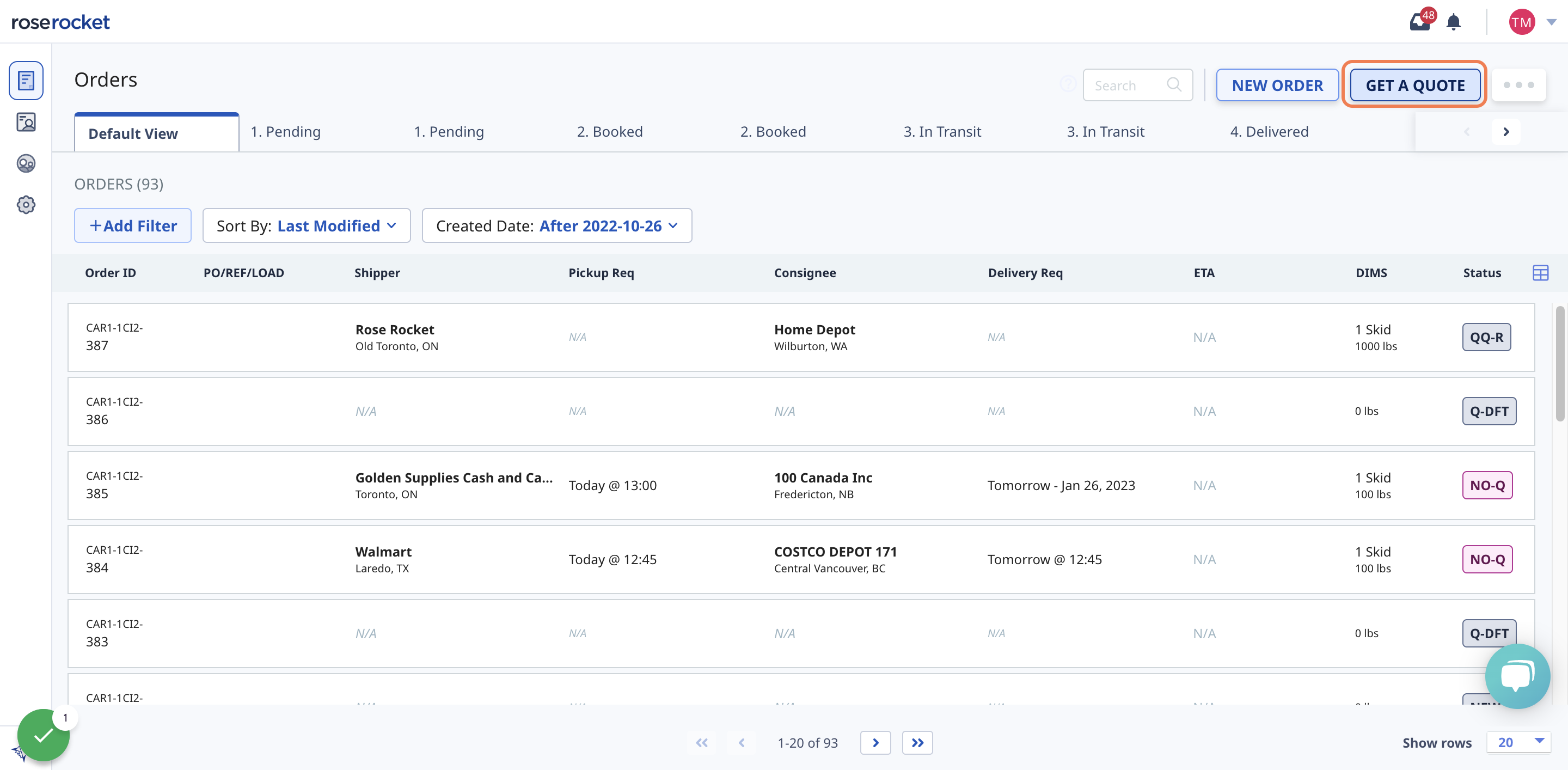Open the Created Date filter dropdown

coord(556,225)
